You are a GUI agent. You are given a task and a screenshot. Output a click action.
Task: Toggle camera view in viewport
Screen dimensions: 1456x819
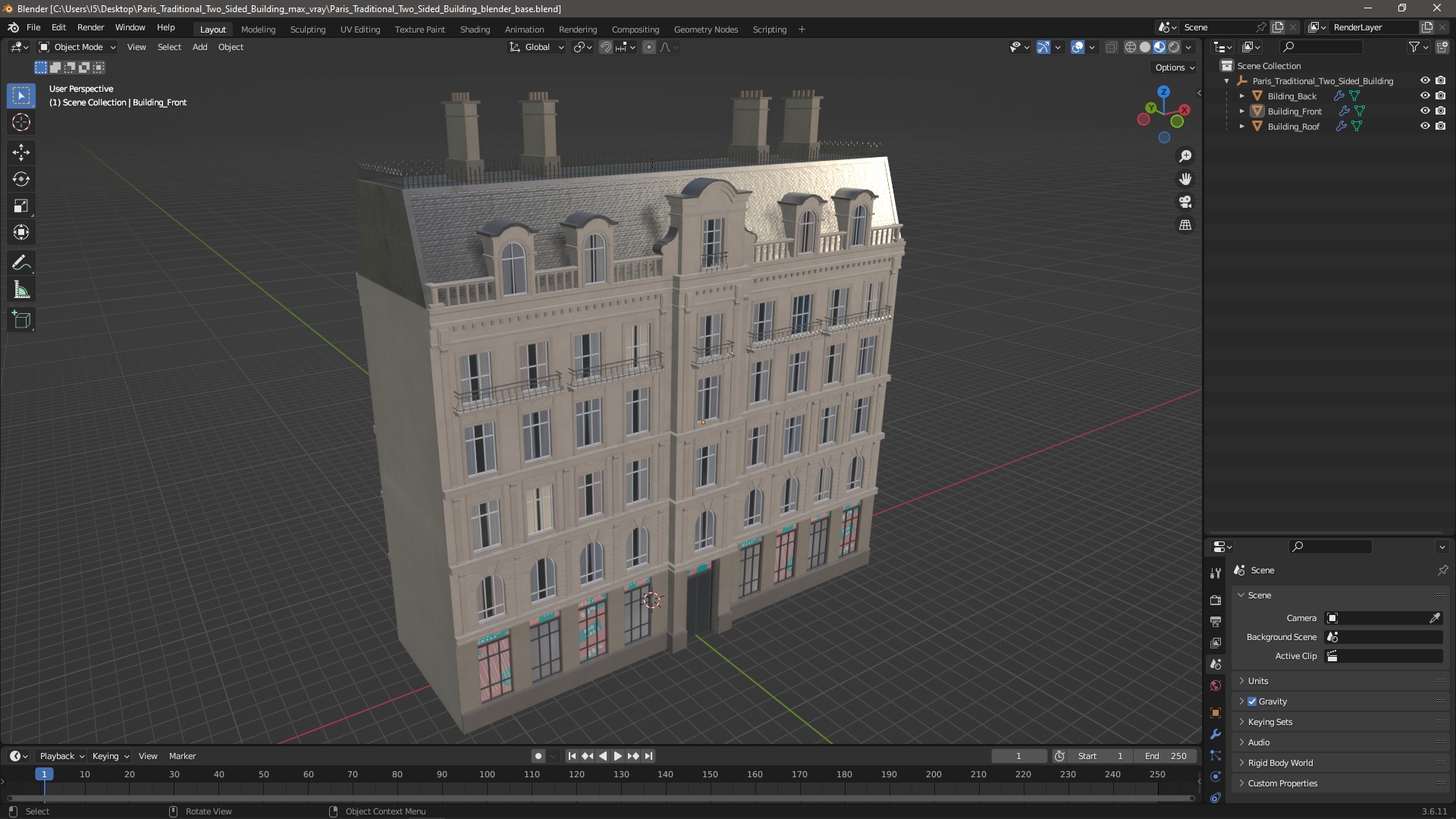point(1185,202)
